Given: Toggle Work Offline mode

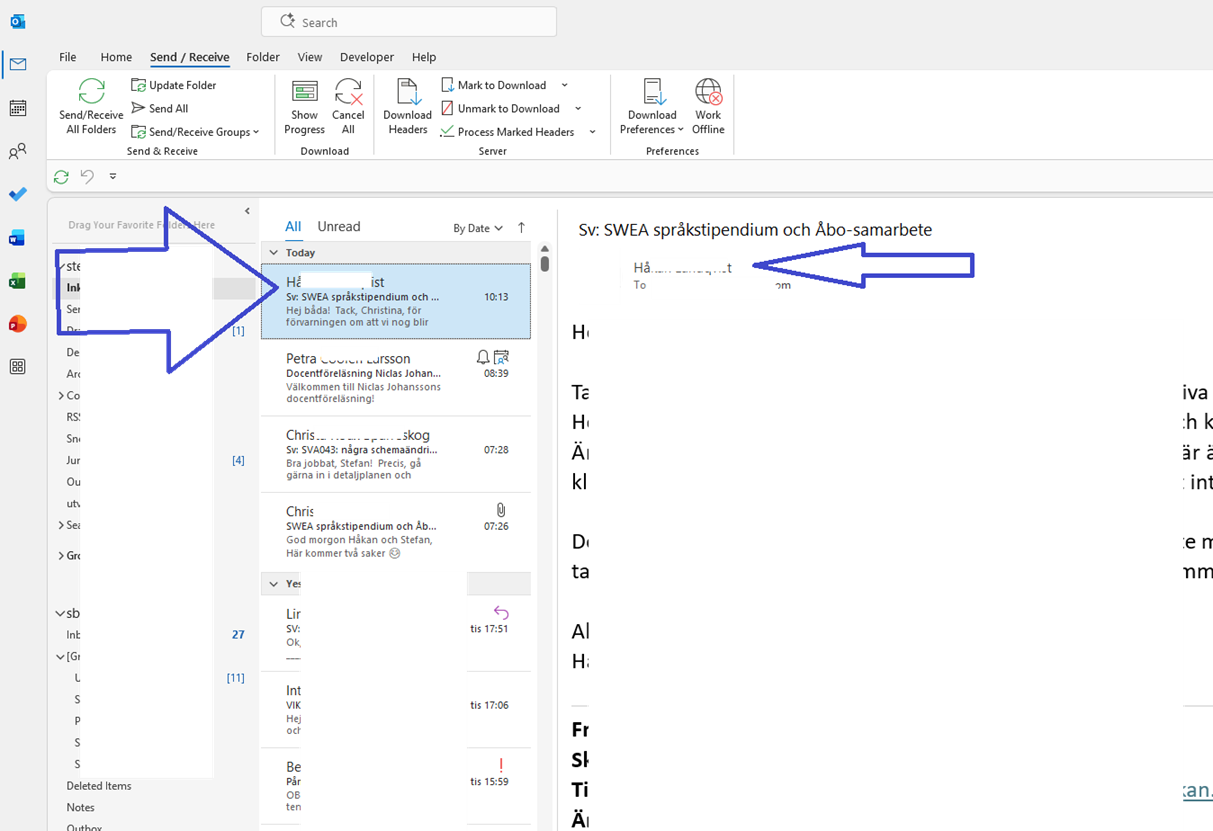Looking at the screenshot, I should 708,106.
